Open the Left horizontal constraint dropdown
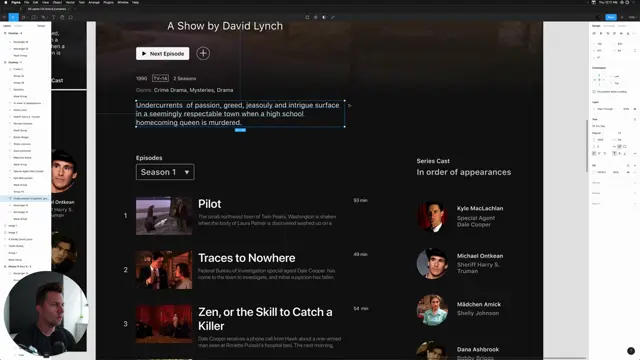Image resolution: width=640 pixels, height=360 pixels. point(616,76)
